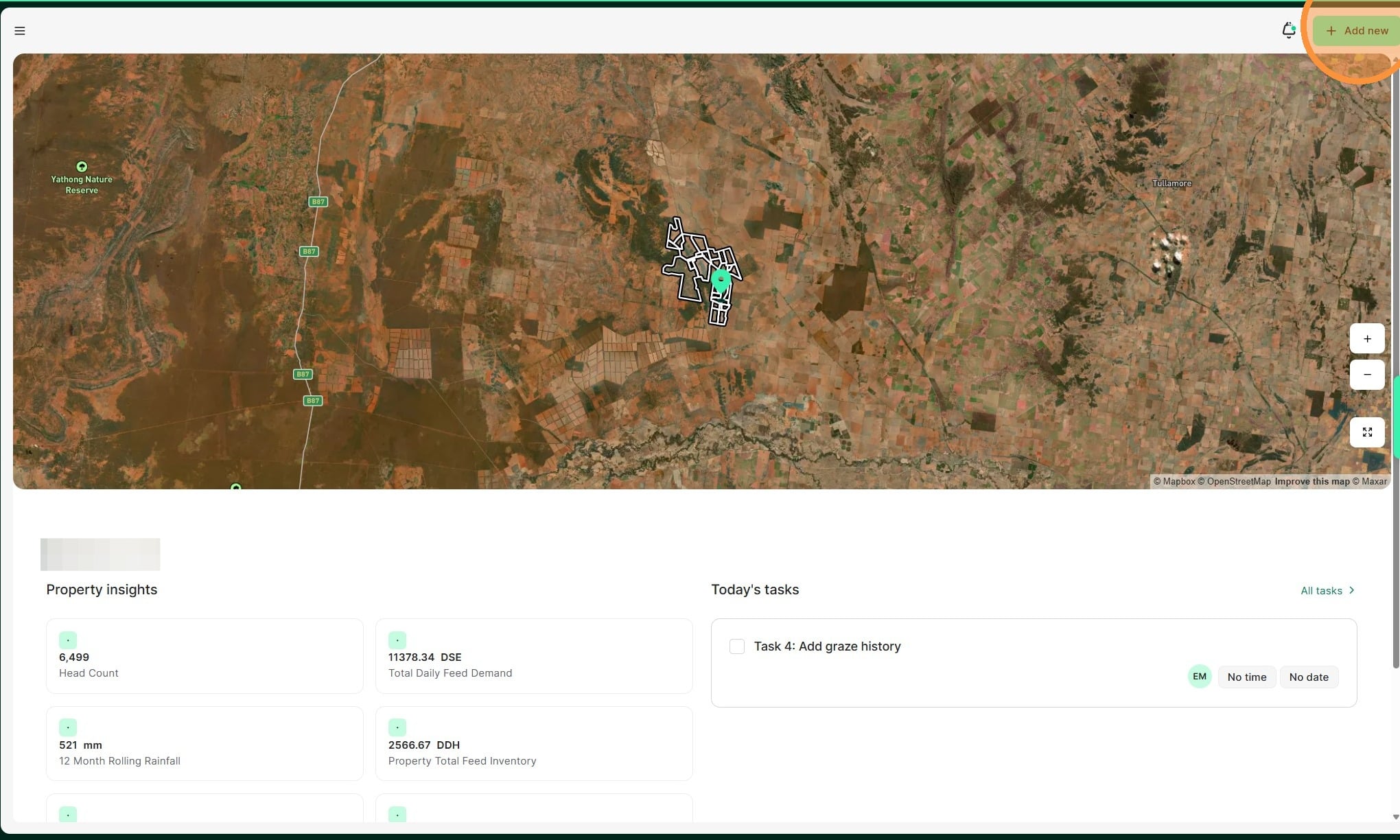Zoom out on the map
This screenshot has width=1400, height=840.
[1366, 375]
